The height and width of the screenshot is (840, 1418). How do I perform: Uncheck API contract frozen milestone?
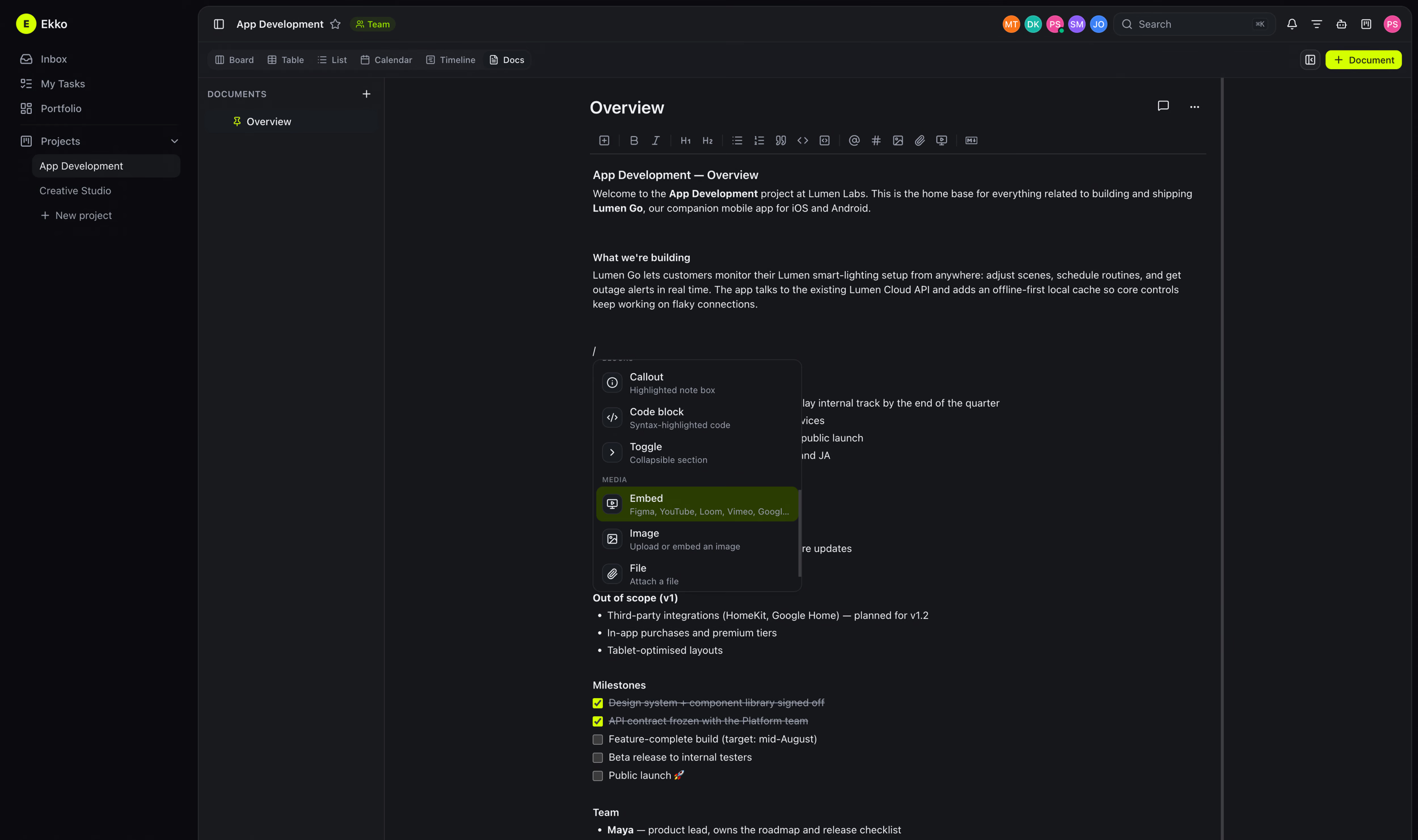coord(597,721)
